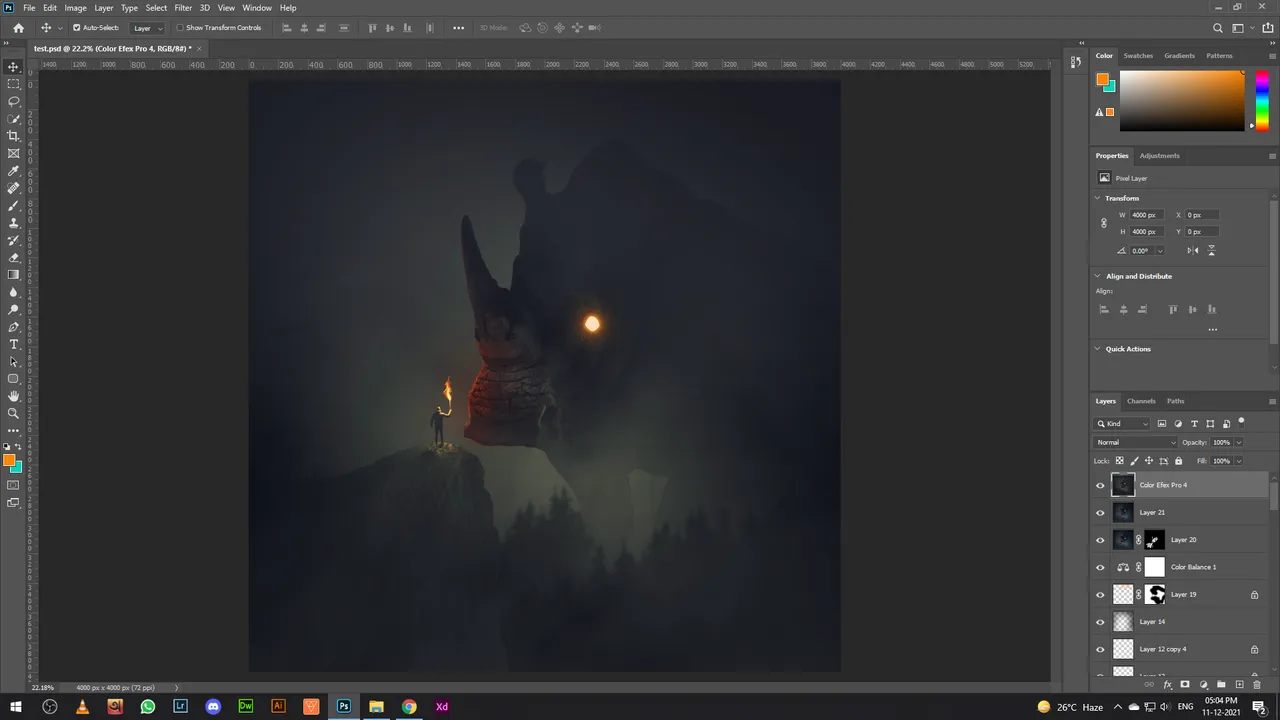This screenshot has height=720, width=1280.
Task: Switch to the Adjustments tab
Action: pos(1159,156)
